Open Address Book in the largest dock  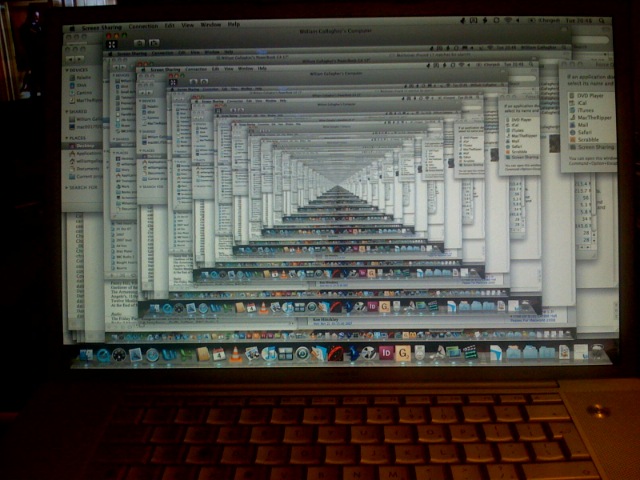[203, 353]
